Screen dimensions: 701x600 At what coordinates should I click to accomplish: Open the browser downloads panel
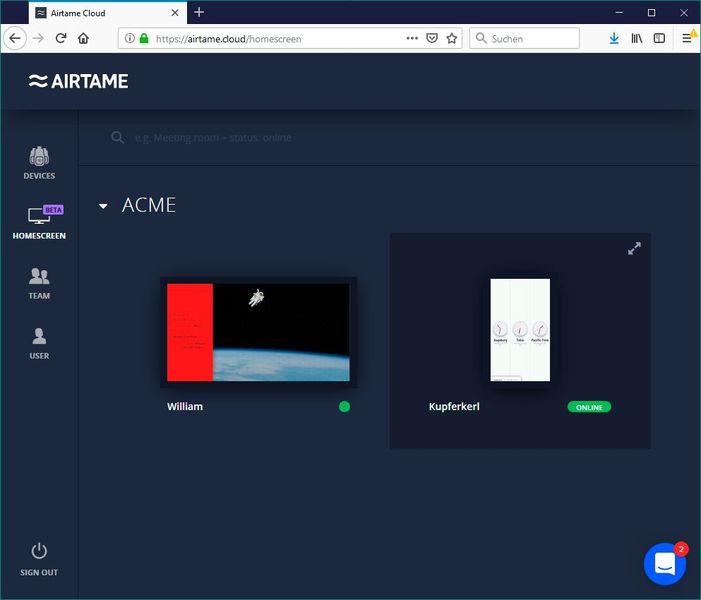click(x=614, y=38)
